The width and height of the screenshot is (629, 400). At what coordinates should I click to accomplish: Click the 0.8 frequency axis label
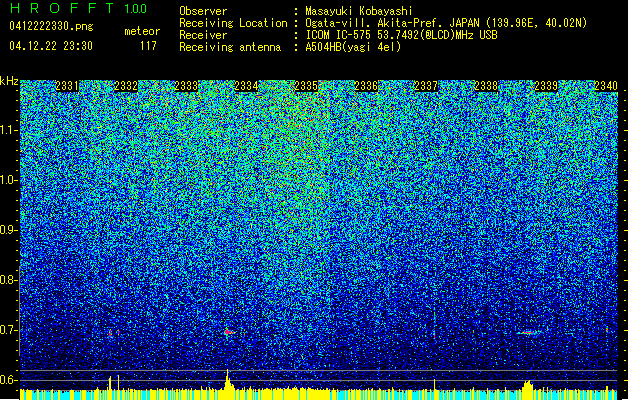pos(9,280)
